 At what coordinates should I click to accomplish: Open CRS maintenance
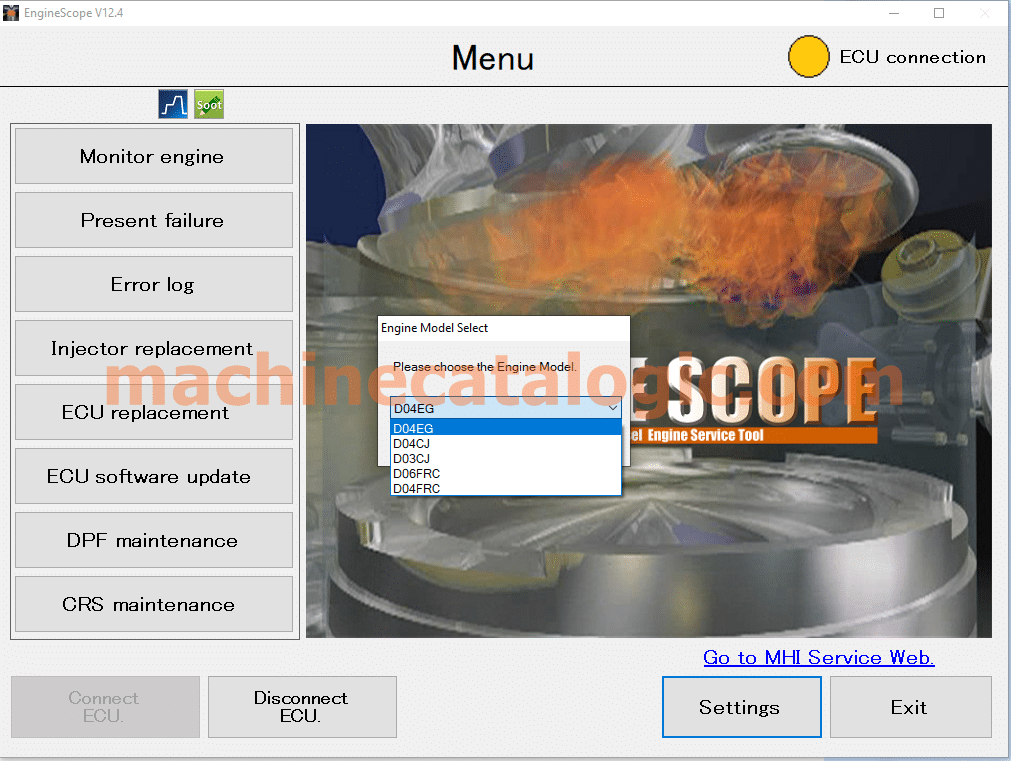pos(153,604)
